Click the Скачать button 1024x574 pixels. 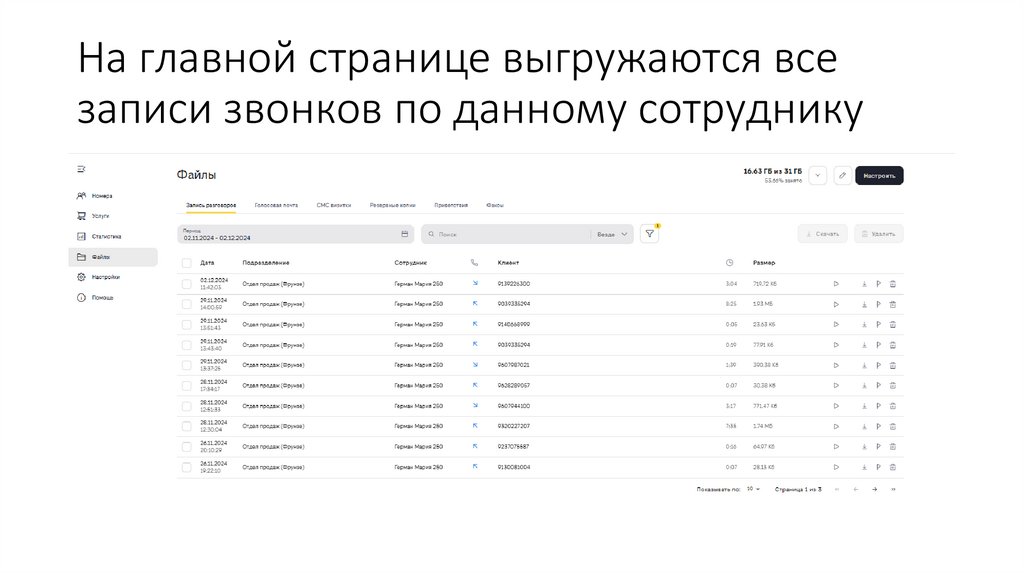pyautogui.click(x=822, y=234)
